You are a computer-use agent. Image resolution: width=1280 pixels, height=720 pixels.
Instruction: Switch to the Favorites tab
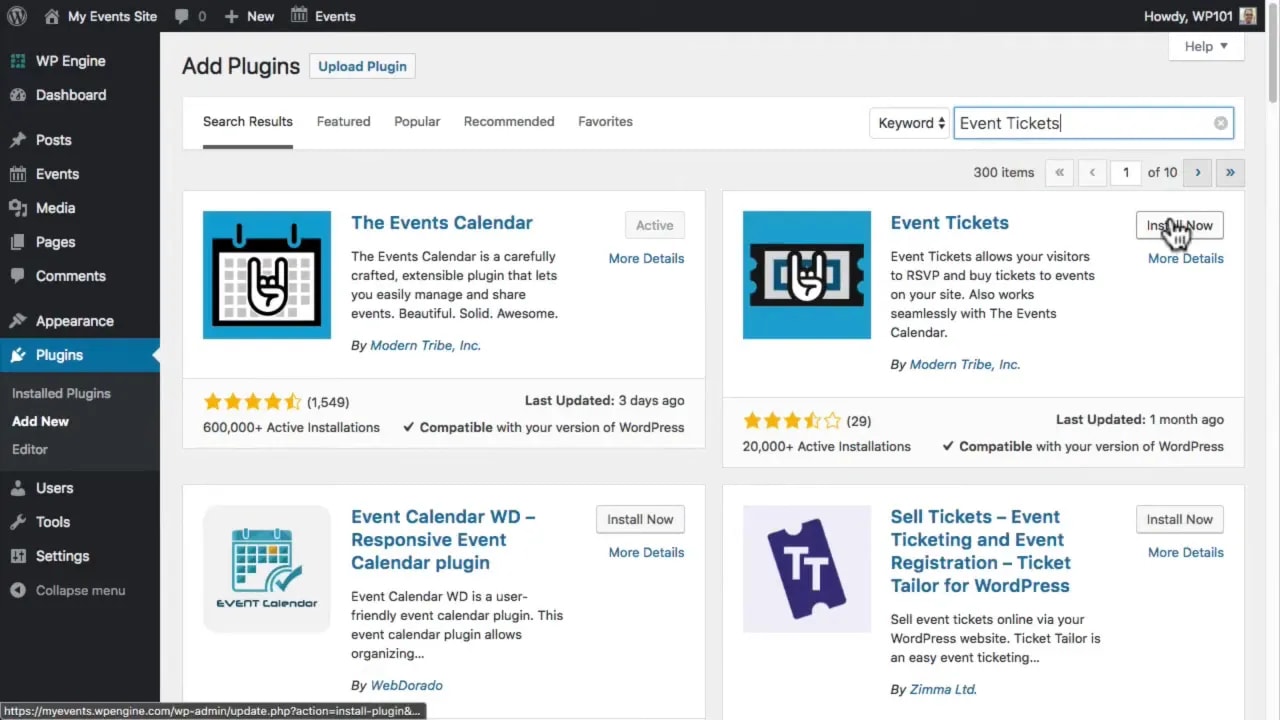pos(605,122)
